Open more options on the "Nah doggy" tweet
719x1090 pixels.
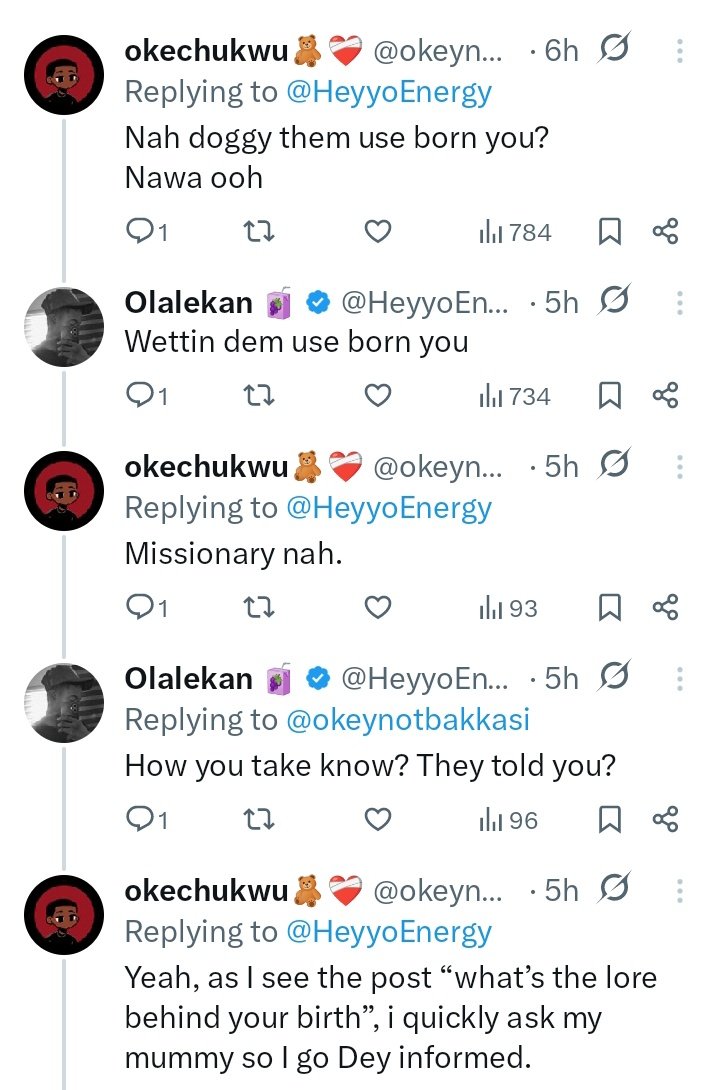click(680, 50)
